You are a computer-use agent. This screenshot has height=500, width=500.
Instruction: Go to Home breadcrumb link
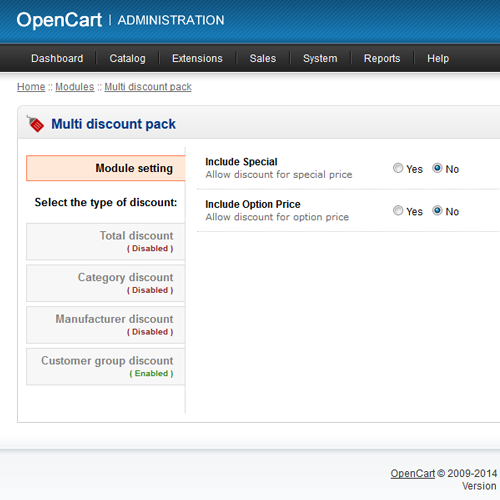pyautogui.click(x=31, y=87)
